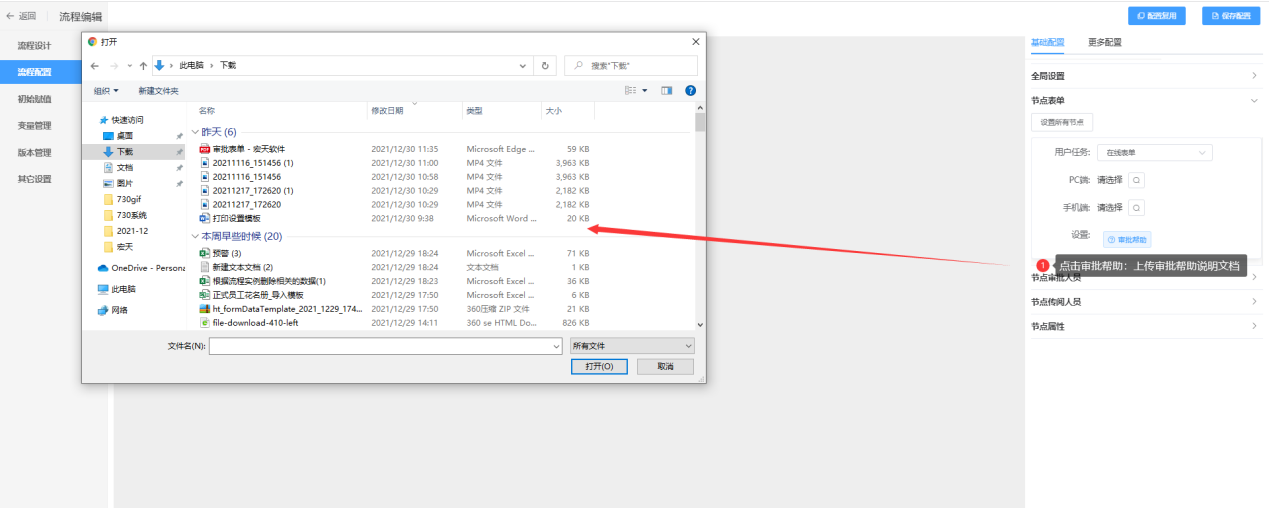Viewport: 1269px width, 508px height.
Task: Open the 组织 menu
Action: [105, 91]
